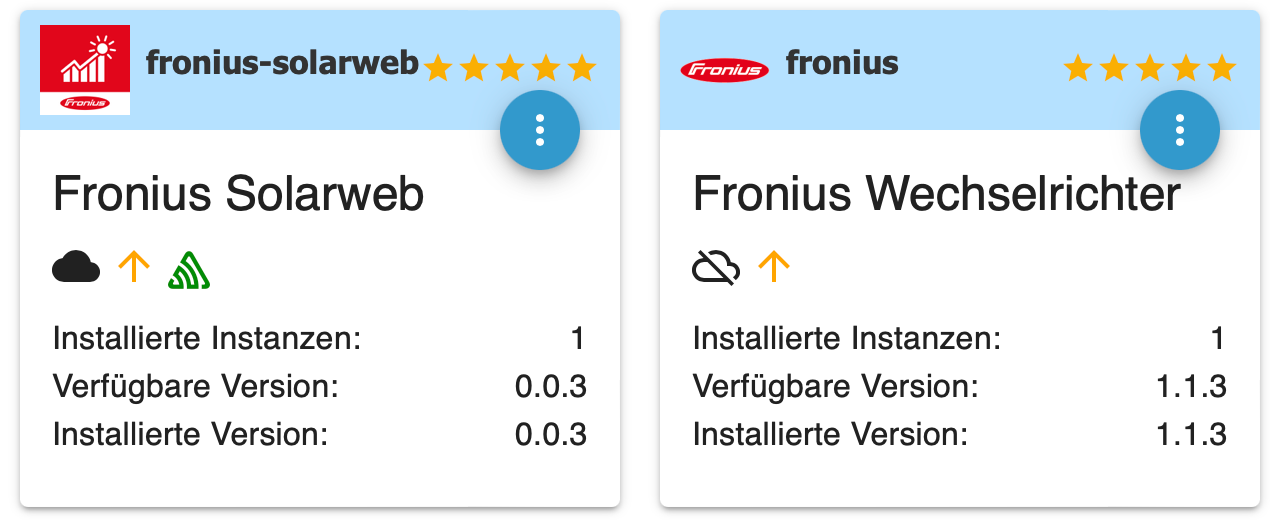Click Installierte Instanzen label on Solarweb card
Screen dimensions: 1270x520
click(x=206, y=339)
